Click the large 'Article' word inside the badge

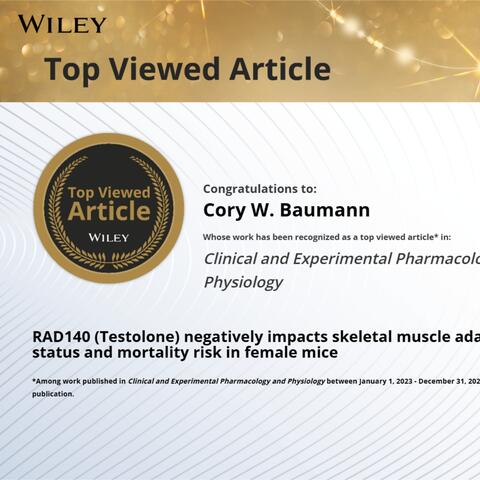[109, 212]
